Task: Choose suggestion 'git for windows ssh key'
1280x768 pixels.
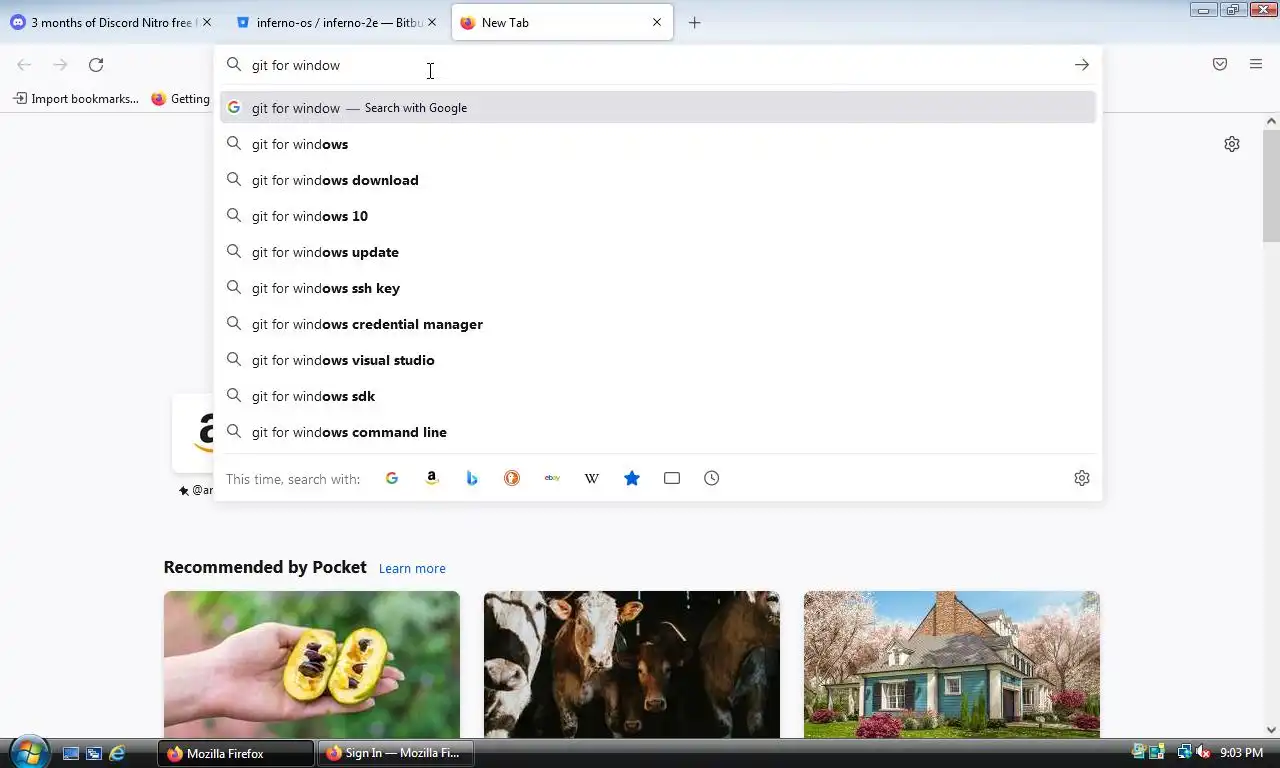Action: click(x=658, y=288)
